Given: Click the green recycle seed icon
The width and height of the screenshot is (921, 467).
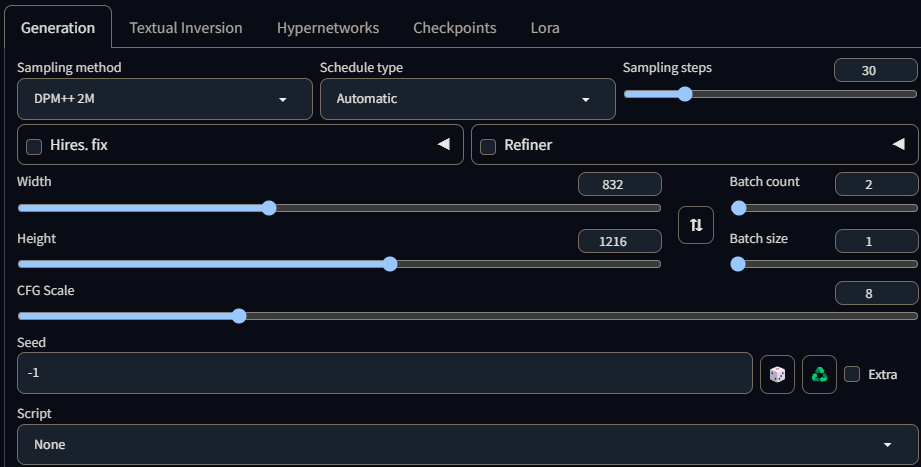Looking at the screenshot, I should point(819,374).
